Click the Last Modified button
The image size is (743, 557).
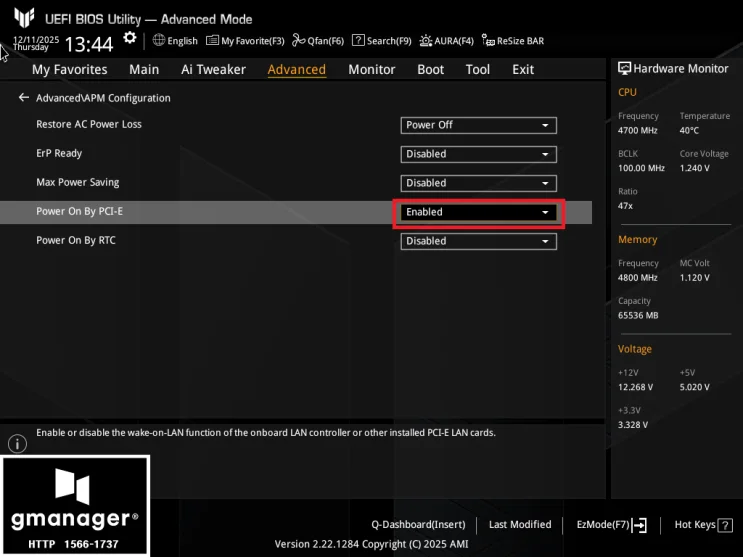point(520,525)
